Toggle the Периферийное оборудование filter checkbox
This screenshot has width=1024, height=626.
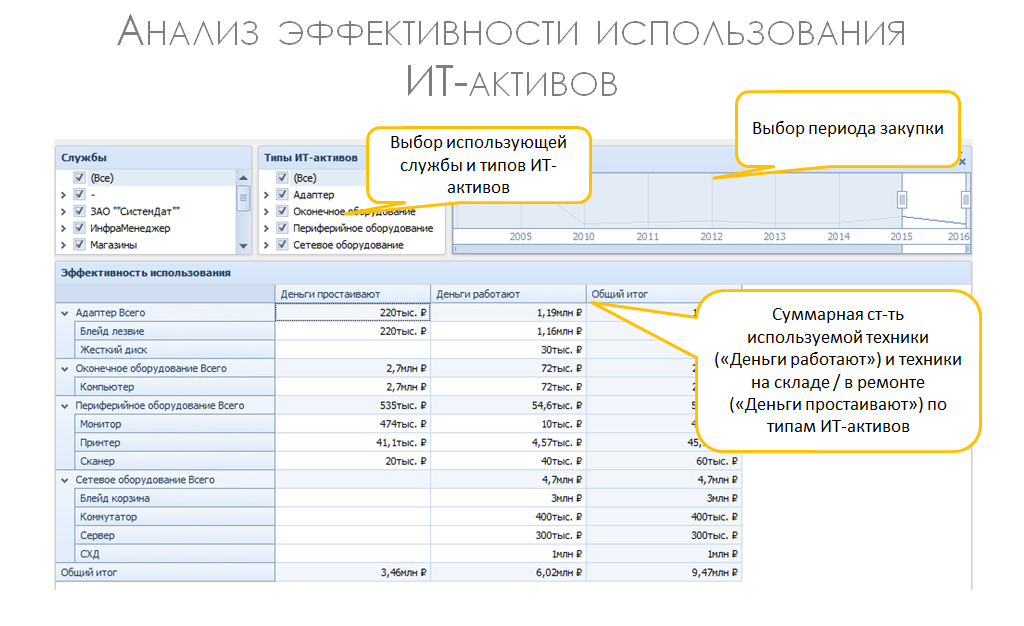pyautogui.click(x=282, y=228)
